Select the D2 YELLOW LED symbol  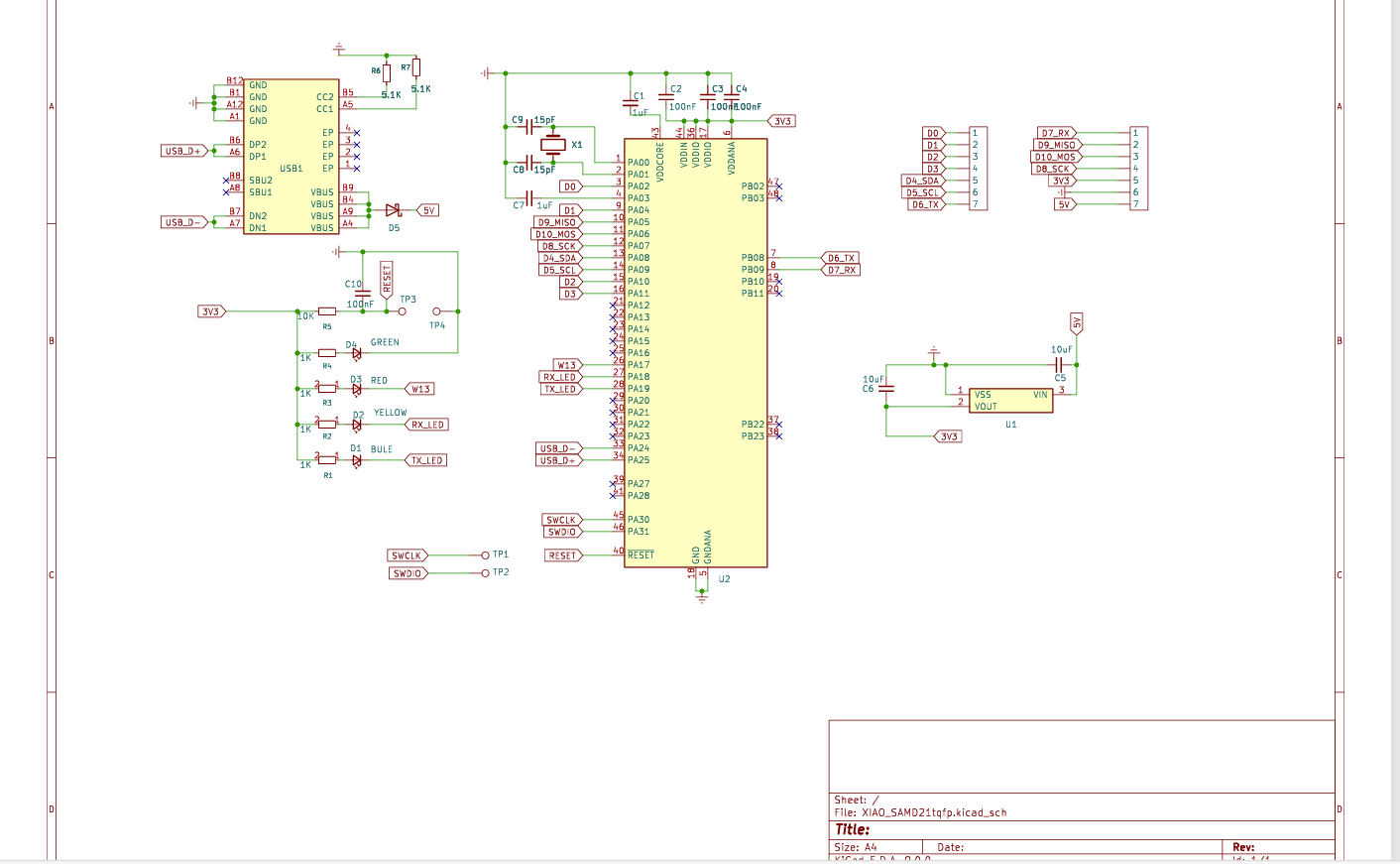point(357,425)
